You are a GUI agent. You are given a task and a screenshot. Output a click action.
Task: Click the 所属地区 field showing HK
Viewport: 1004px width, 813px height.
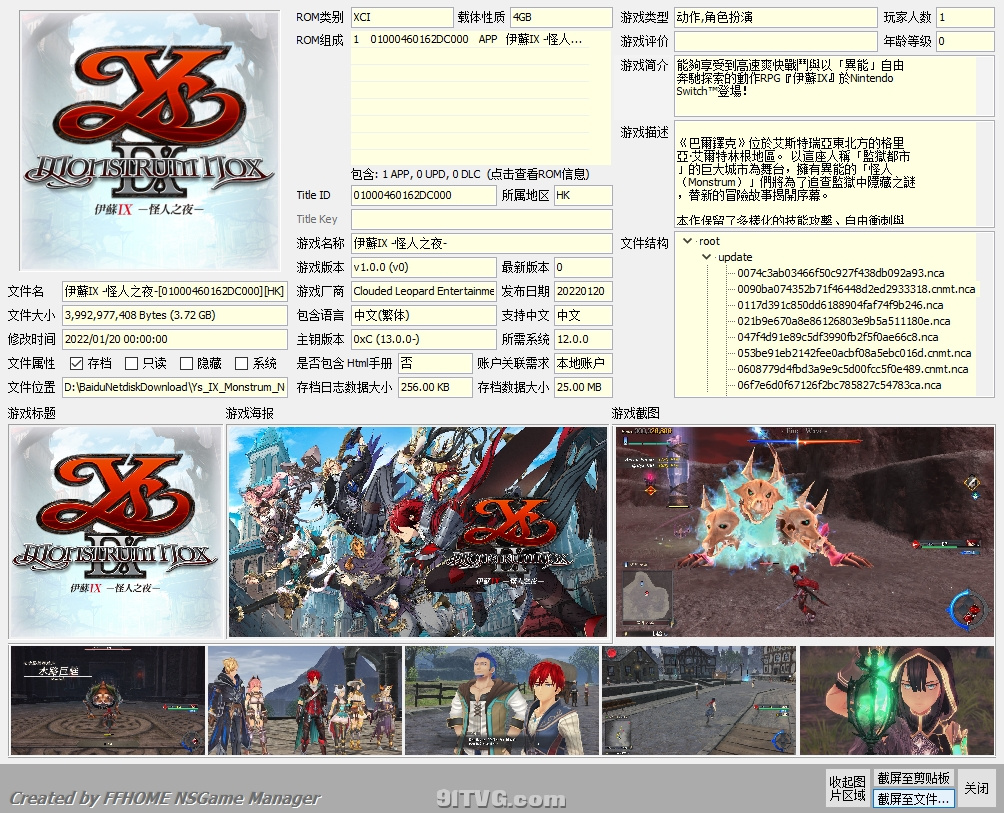pos(583,195)
